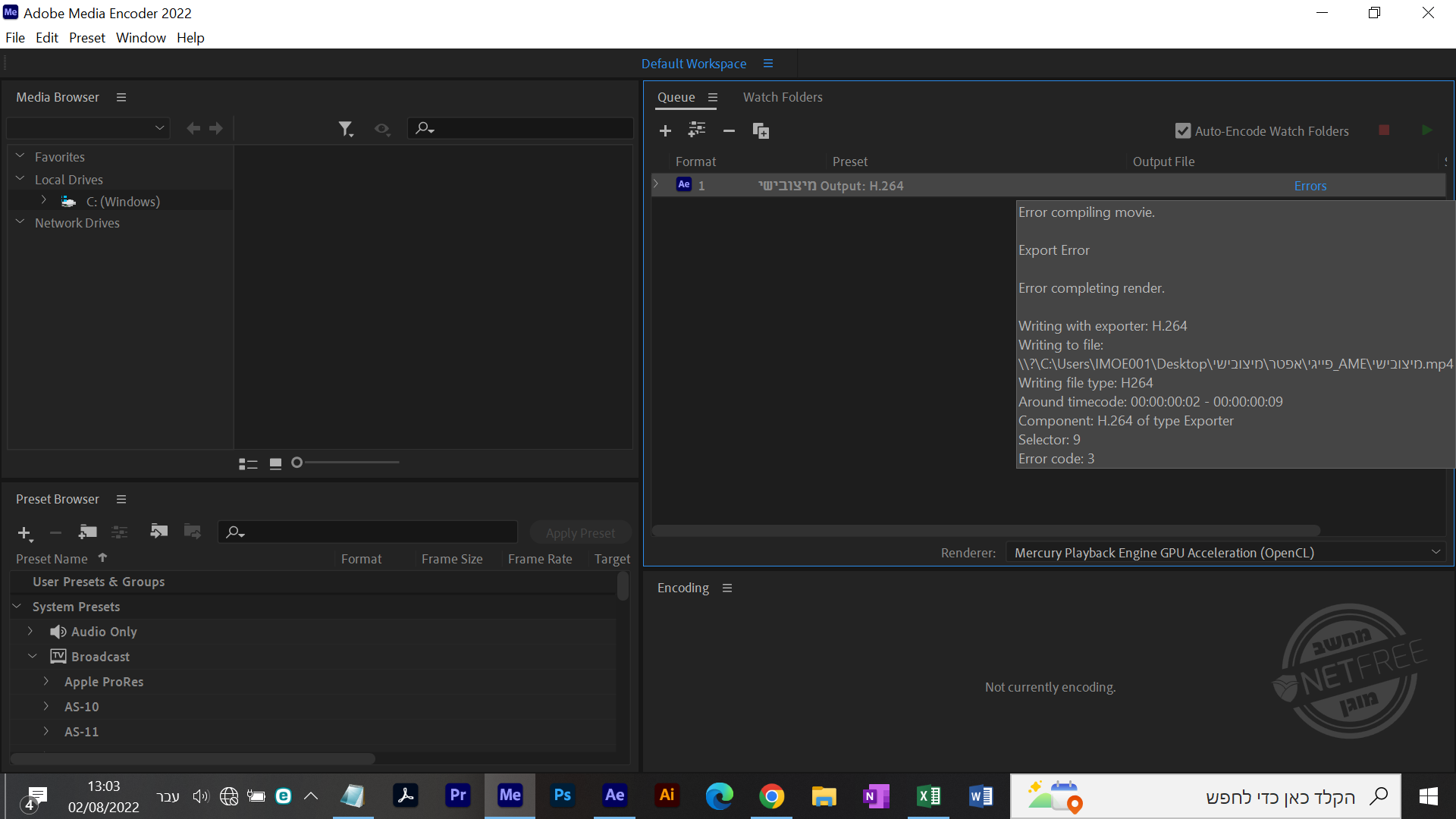Click the Remove minus icon in Queue
This screenshot has width=1456, height=819.
(729, 131)
